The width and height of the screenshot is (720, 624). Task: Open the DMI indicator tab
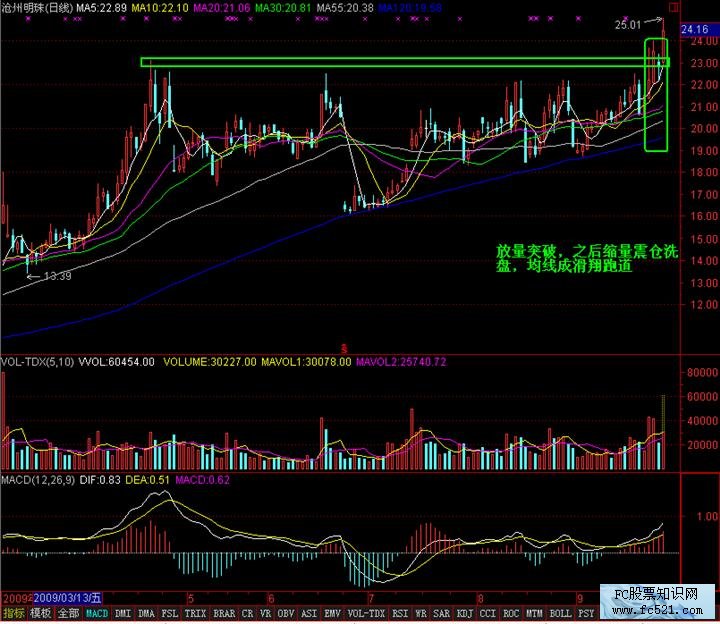tap(123, 613)
